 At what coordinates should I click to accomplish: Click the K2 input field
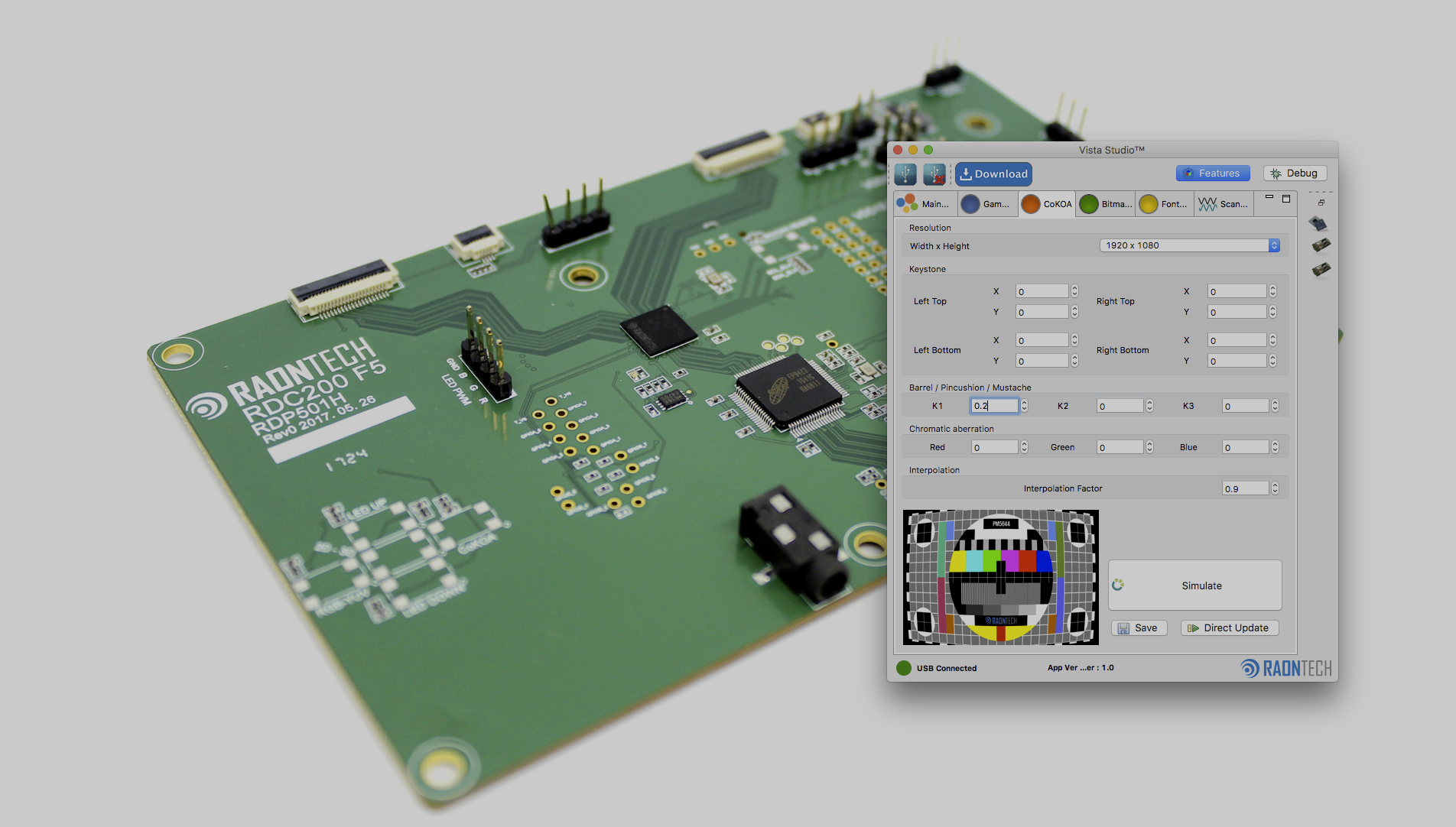tap(1120, 406)
